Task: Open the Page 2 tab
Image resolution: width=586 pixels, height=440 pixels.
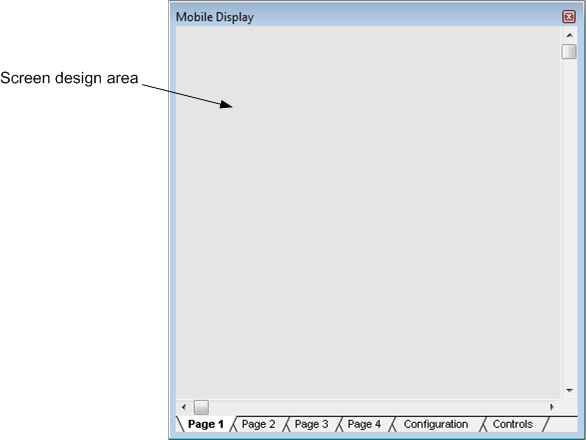Action: [259, 424]
